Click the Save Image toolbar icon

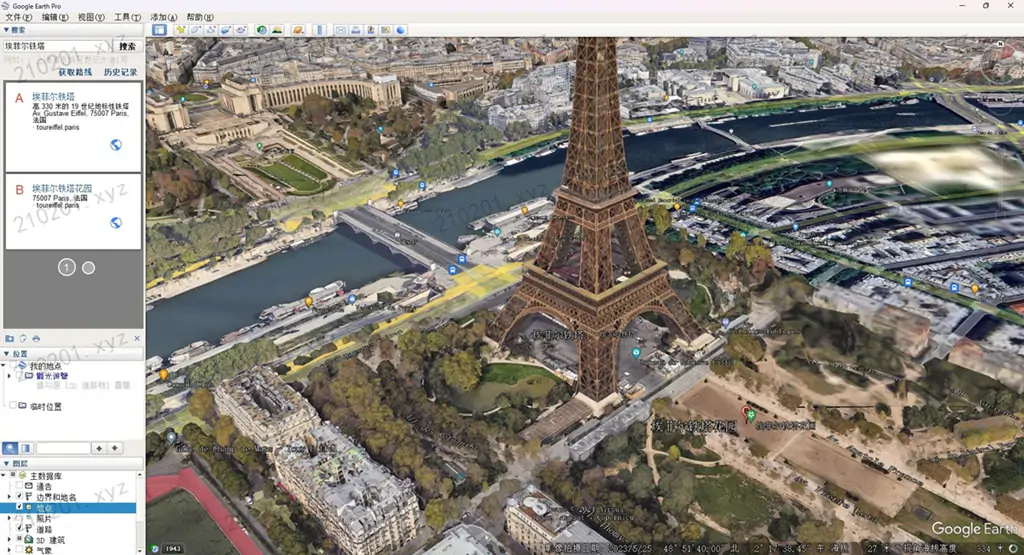[x=371, y=30]
